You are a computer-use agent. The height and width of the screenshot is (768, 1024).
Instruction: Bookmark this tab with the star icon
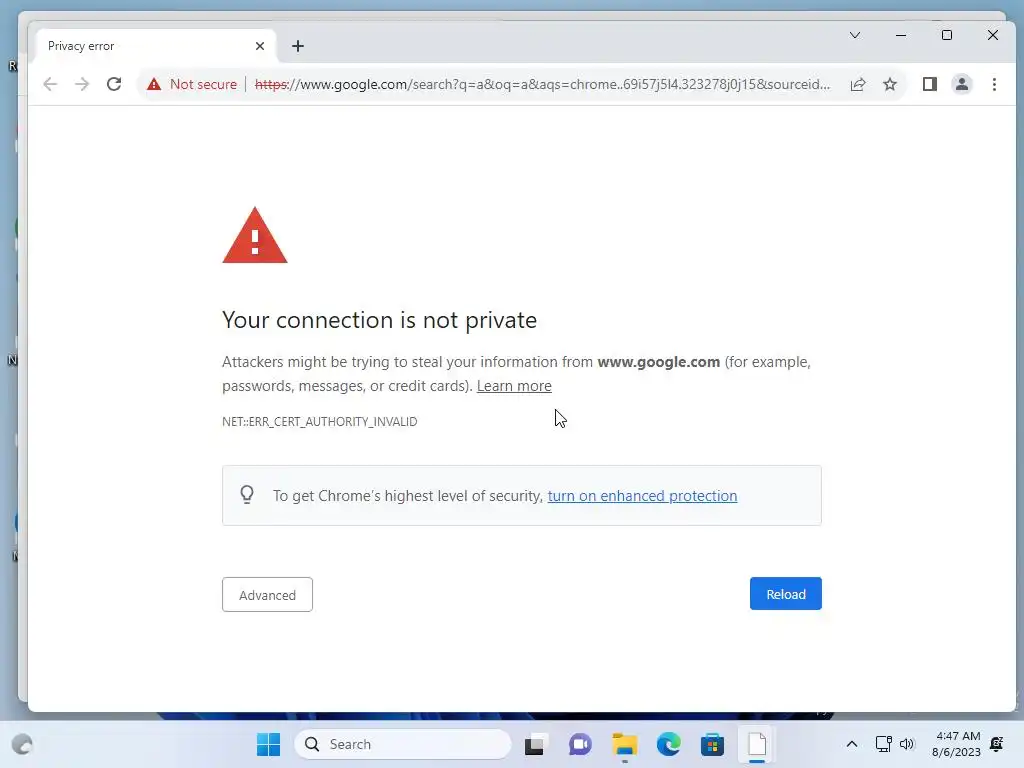coord(890,84)
